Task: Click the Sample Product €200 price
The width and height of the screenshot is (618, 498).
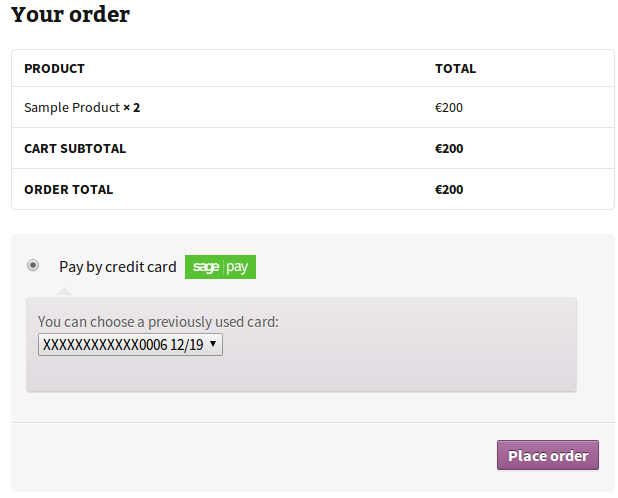Action: [449, 107]
